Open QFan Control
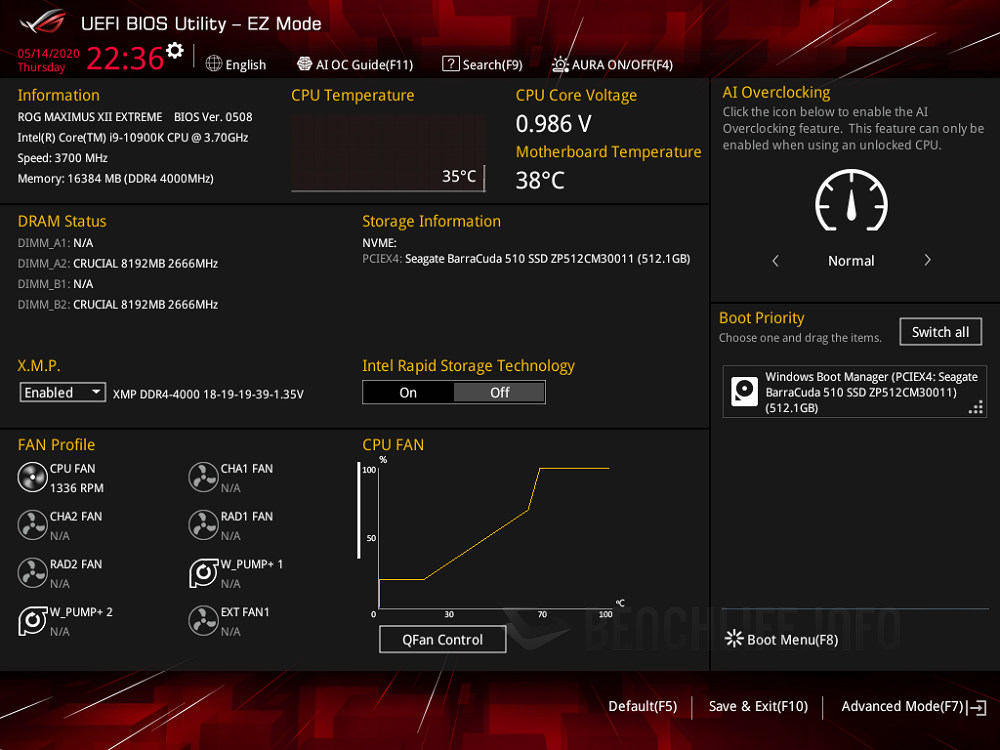Viewport: 1000px width, 750px height. click(443, 640)
